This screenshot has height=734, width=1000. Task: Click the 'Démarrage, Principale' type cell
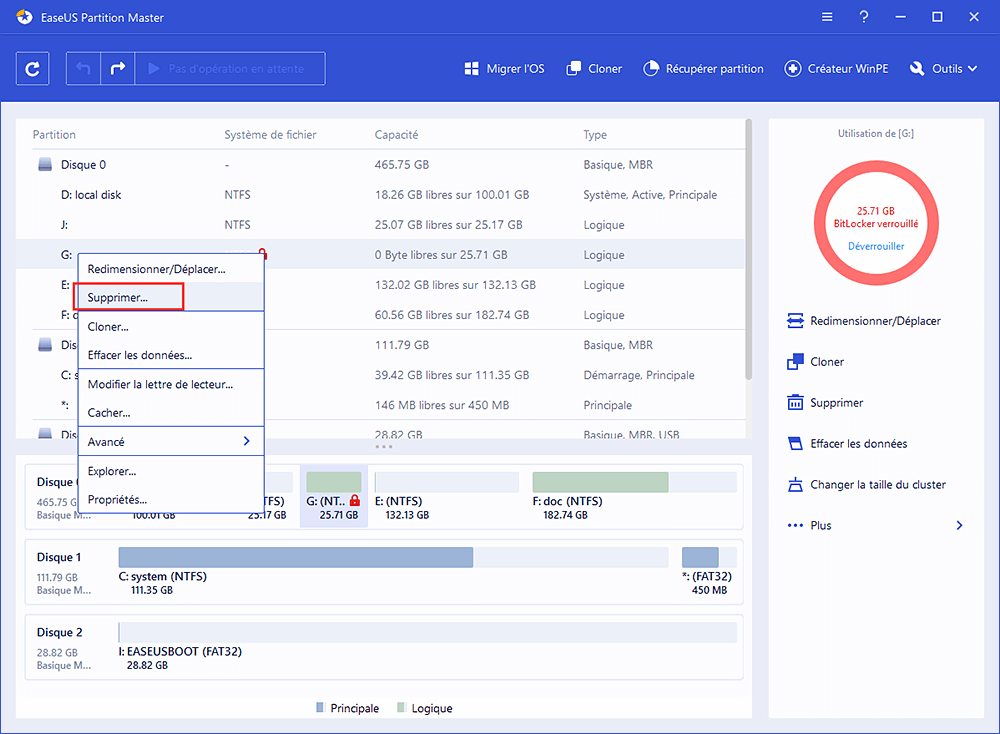pyautogui.click(x=639, y=375)
